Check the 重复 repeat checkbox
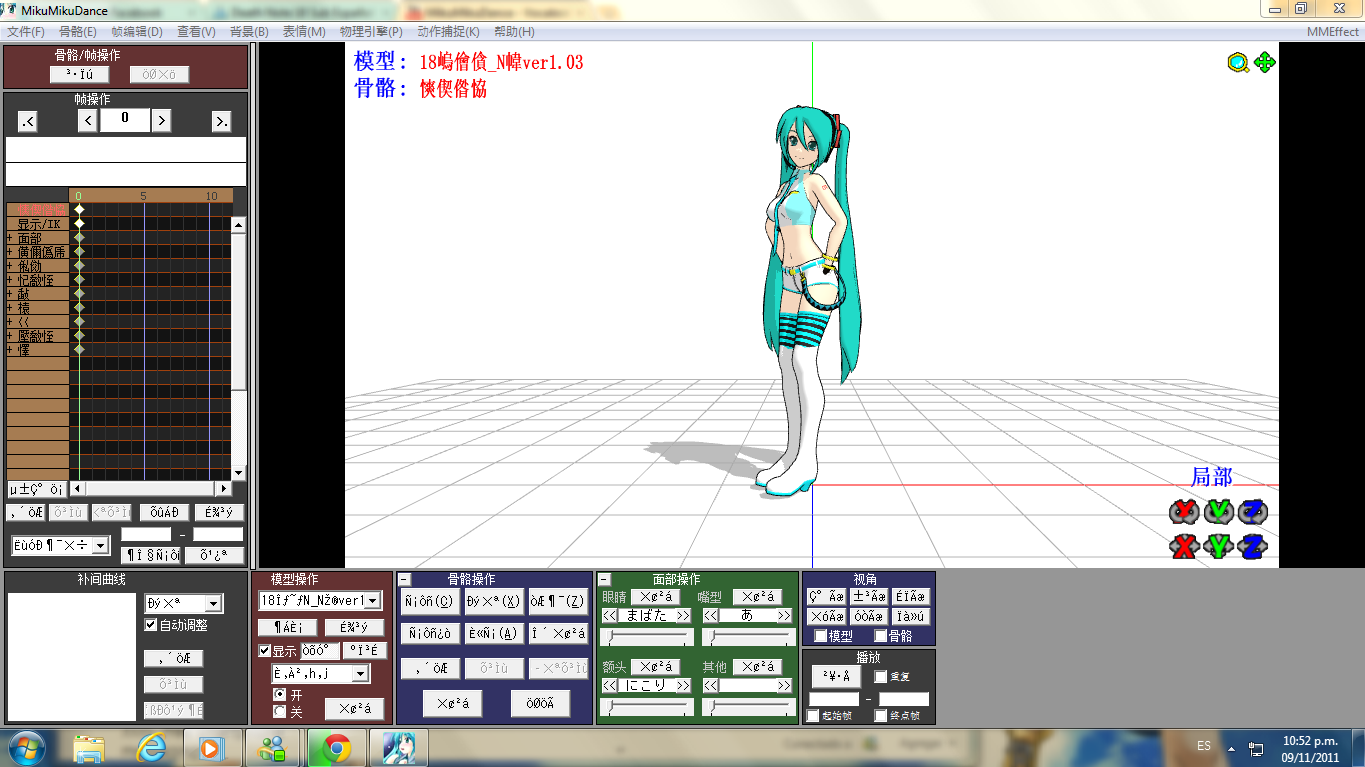 pos(881,677)
